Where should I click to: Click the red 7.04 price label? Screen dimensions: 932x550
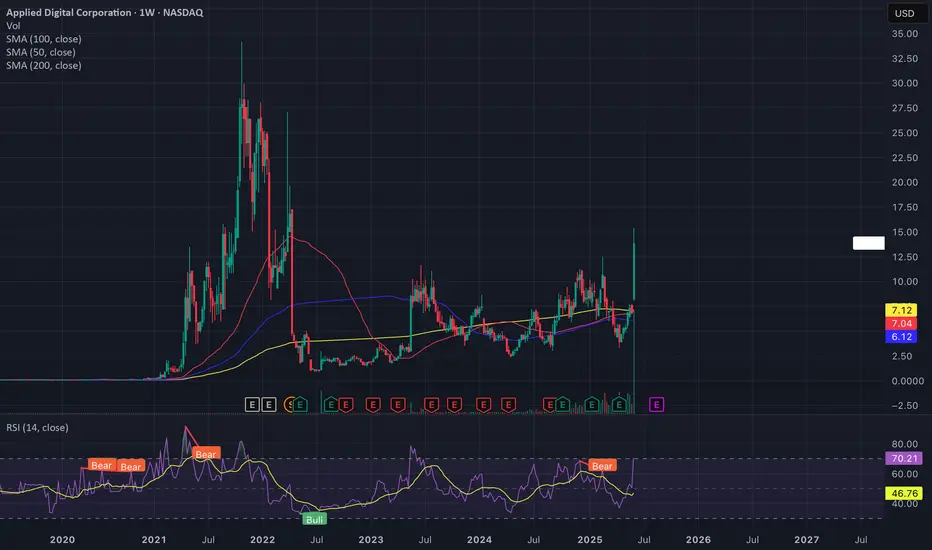(901, 323)
